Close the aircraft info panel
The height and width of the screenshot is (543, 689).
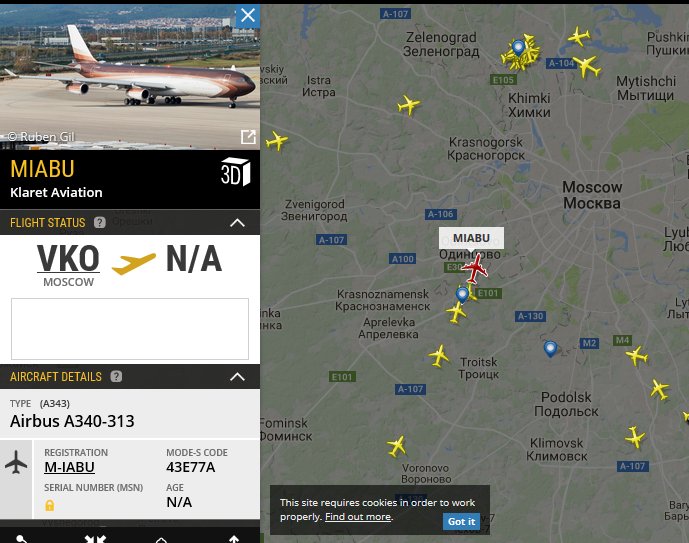click(248, 16)
